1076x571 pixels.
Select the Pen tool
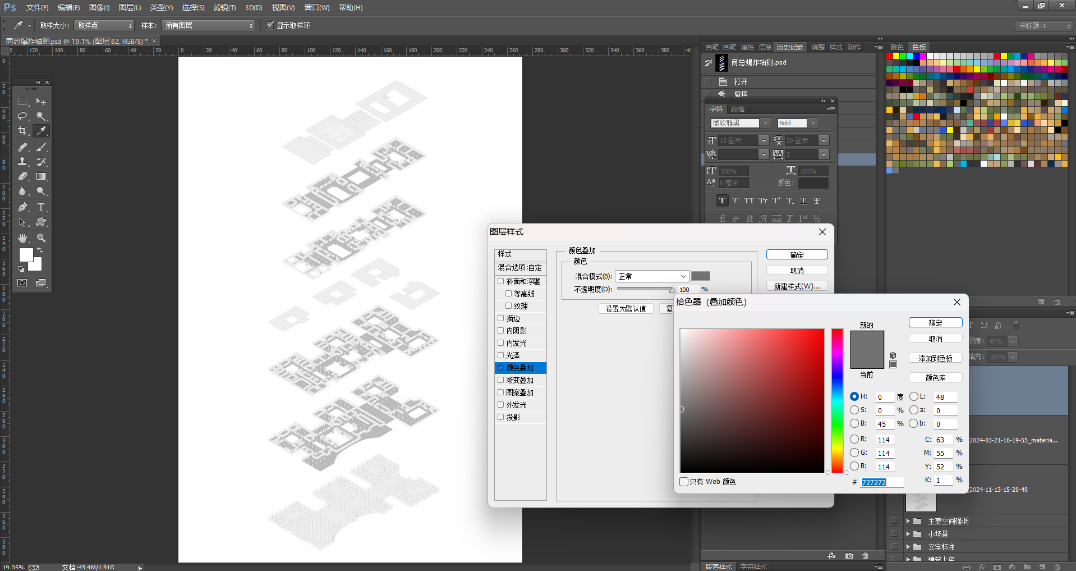coord(23,207)
